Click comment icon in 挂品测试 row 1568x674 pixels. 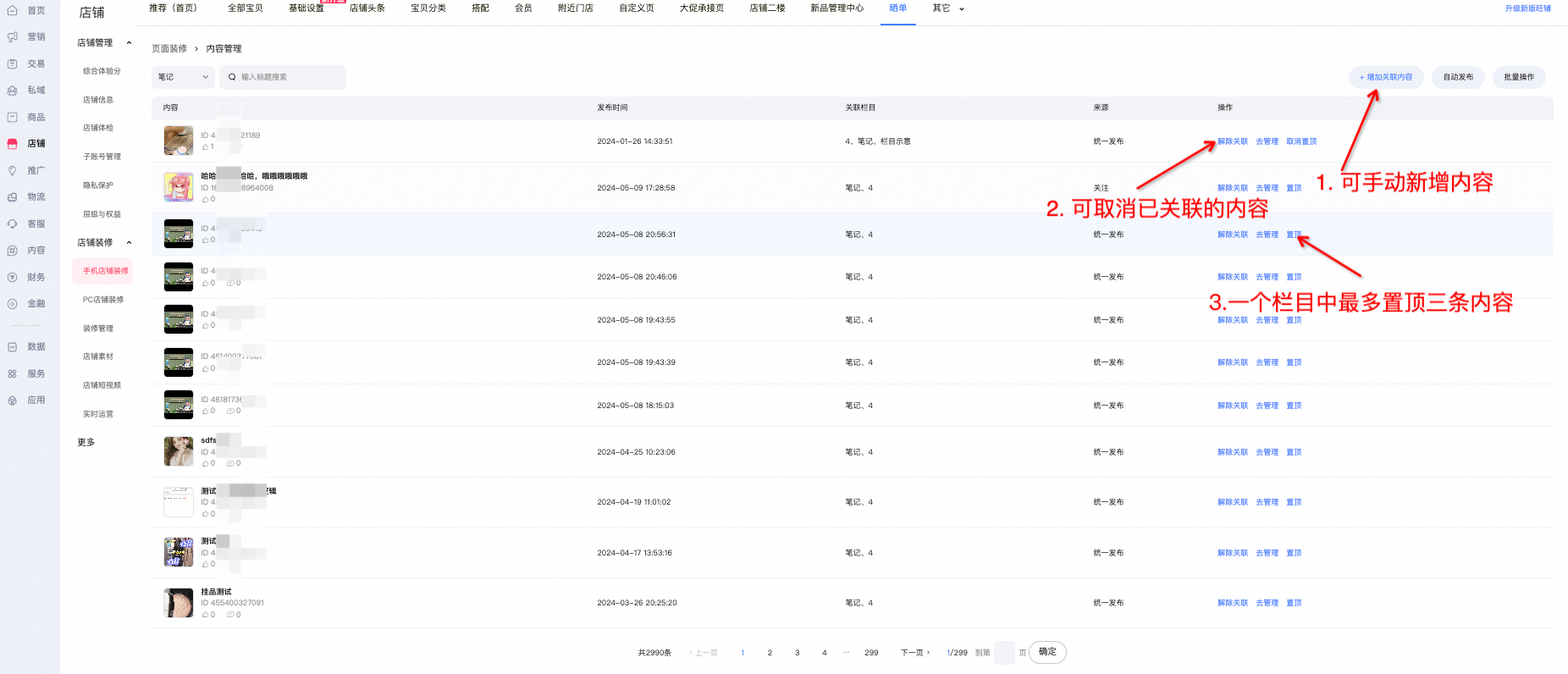230,615
